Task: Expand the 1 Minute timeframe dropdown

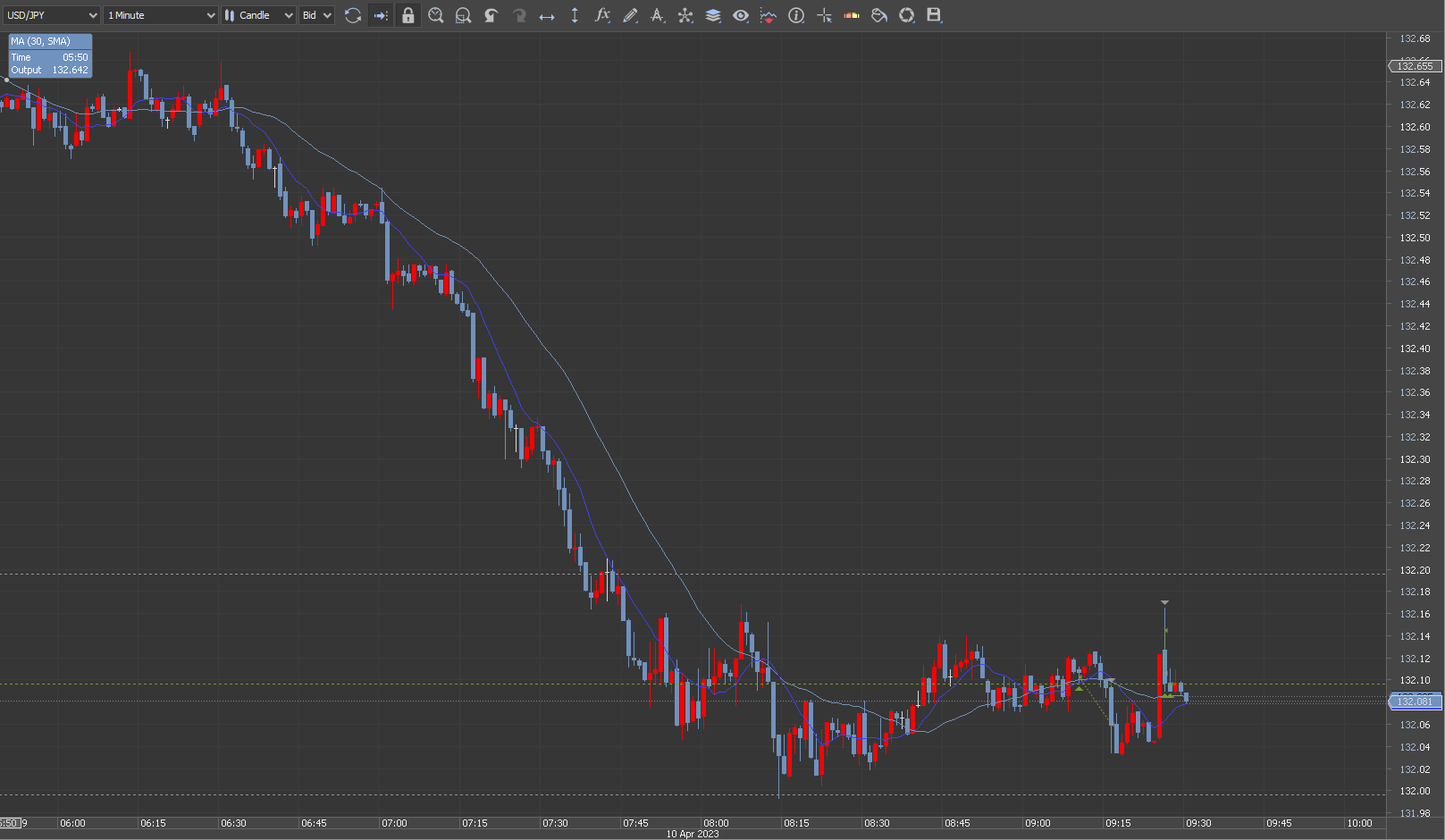Action: point(161,15)
